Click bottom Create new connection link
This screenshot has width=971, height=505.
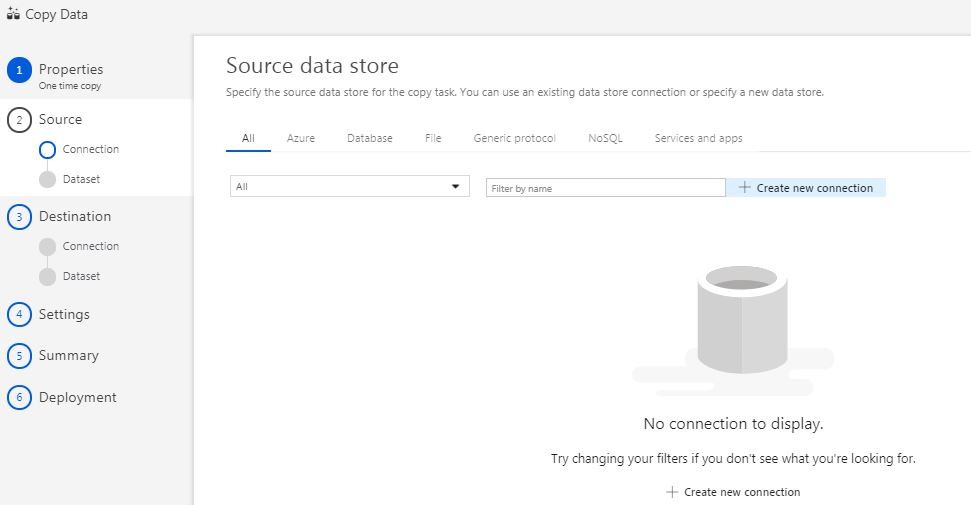[733, 492]
